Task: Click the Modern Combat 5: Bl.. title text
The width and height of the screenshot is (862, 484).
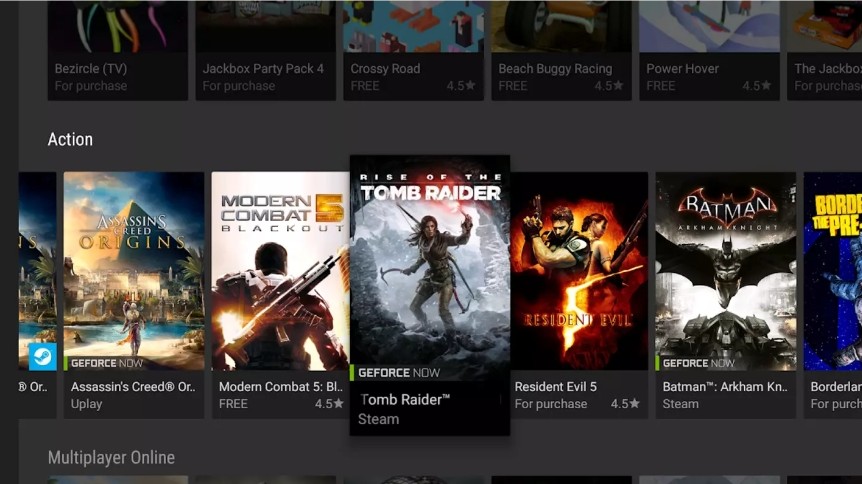Action: 281,387
